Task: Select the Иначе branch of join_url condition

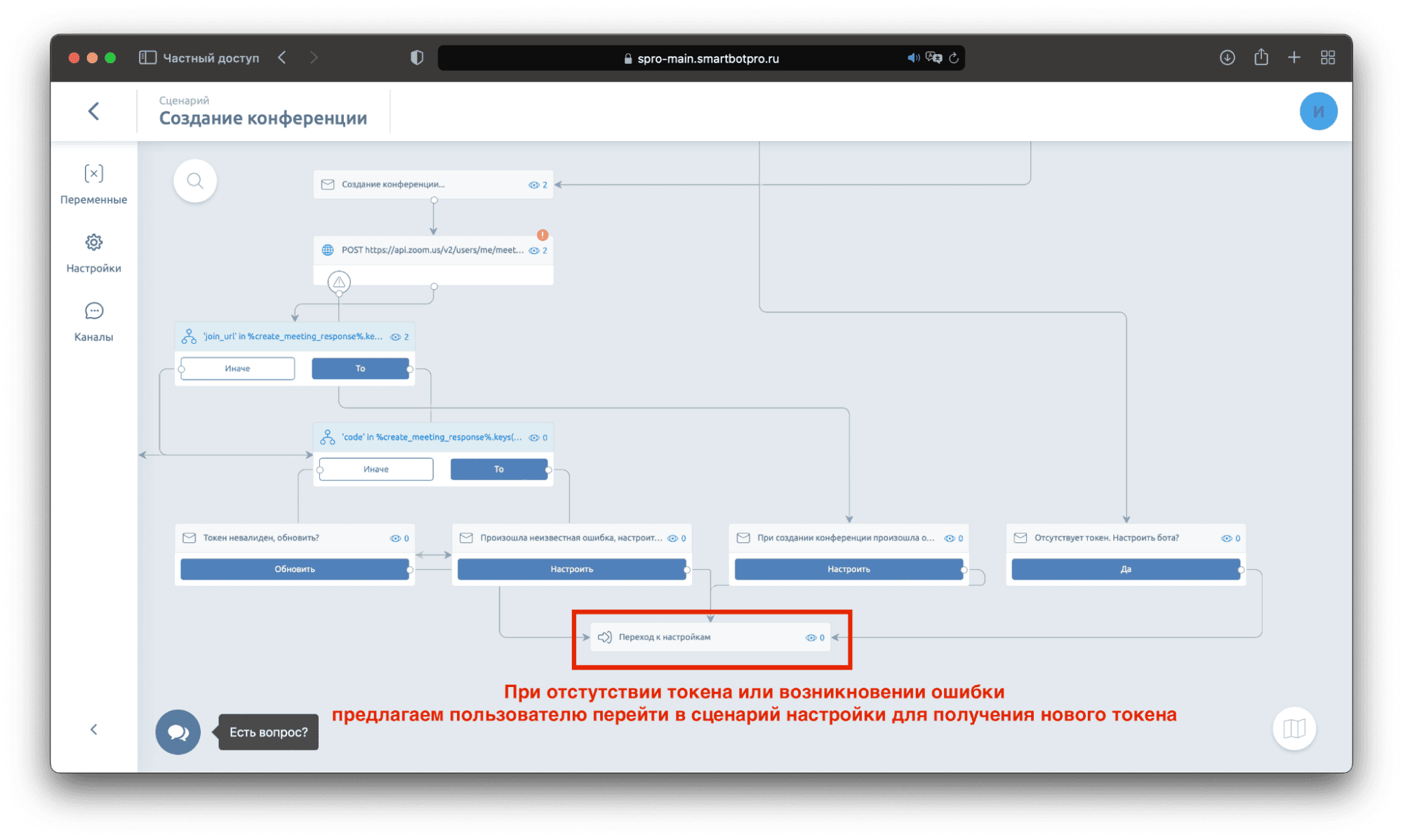Action: point(237,368)
